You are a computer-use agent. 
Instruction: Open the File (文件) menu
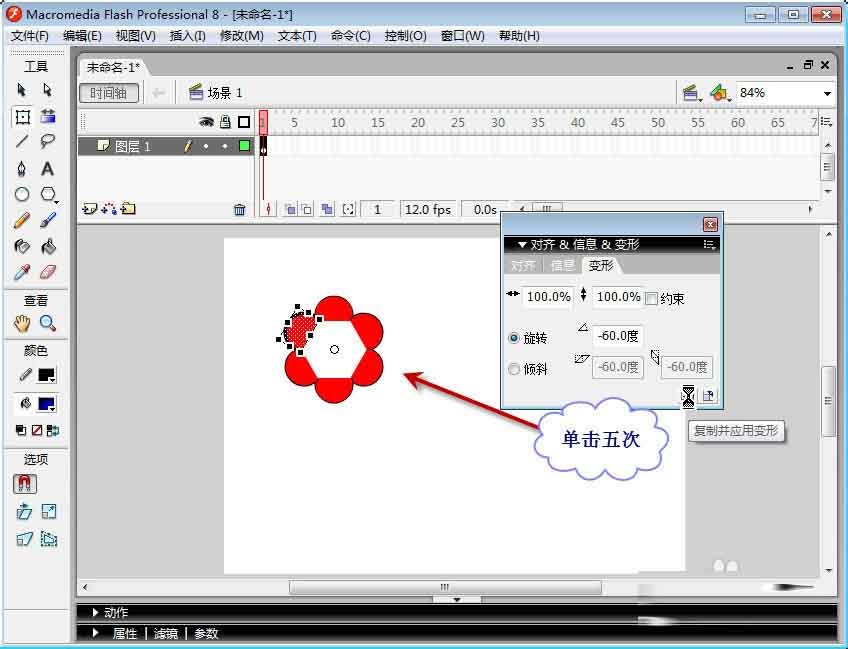30,36
